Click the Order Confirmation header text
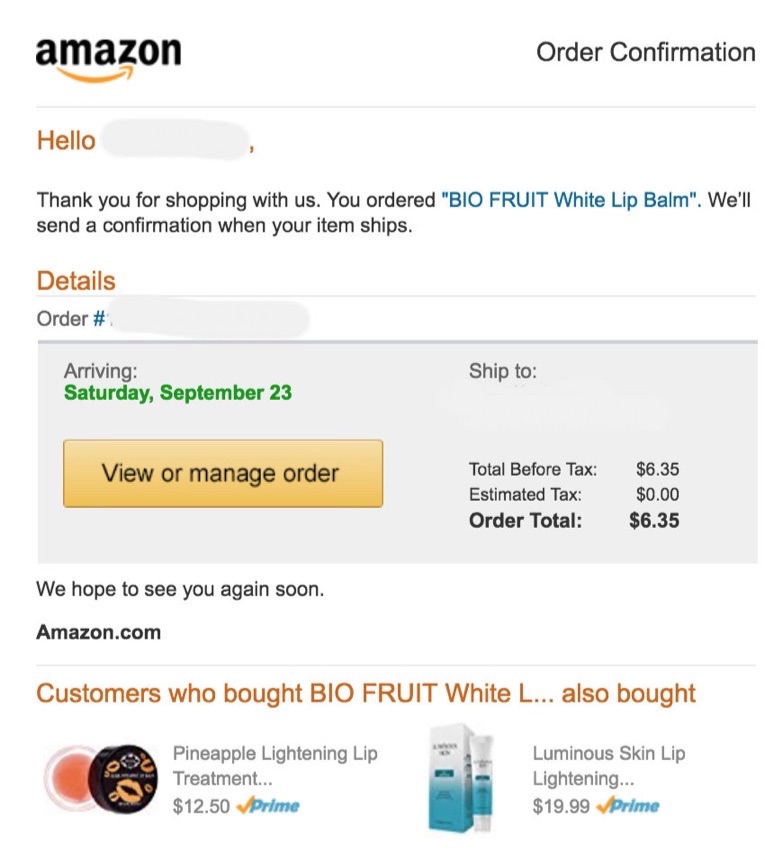The width and height of the screenshot is (765, 860). [645, 52]
